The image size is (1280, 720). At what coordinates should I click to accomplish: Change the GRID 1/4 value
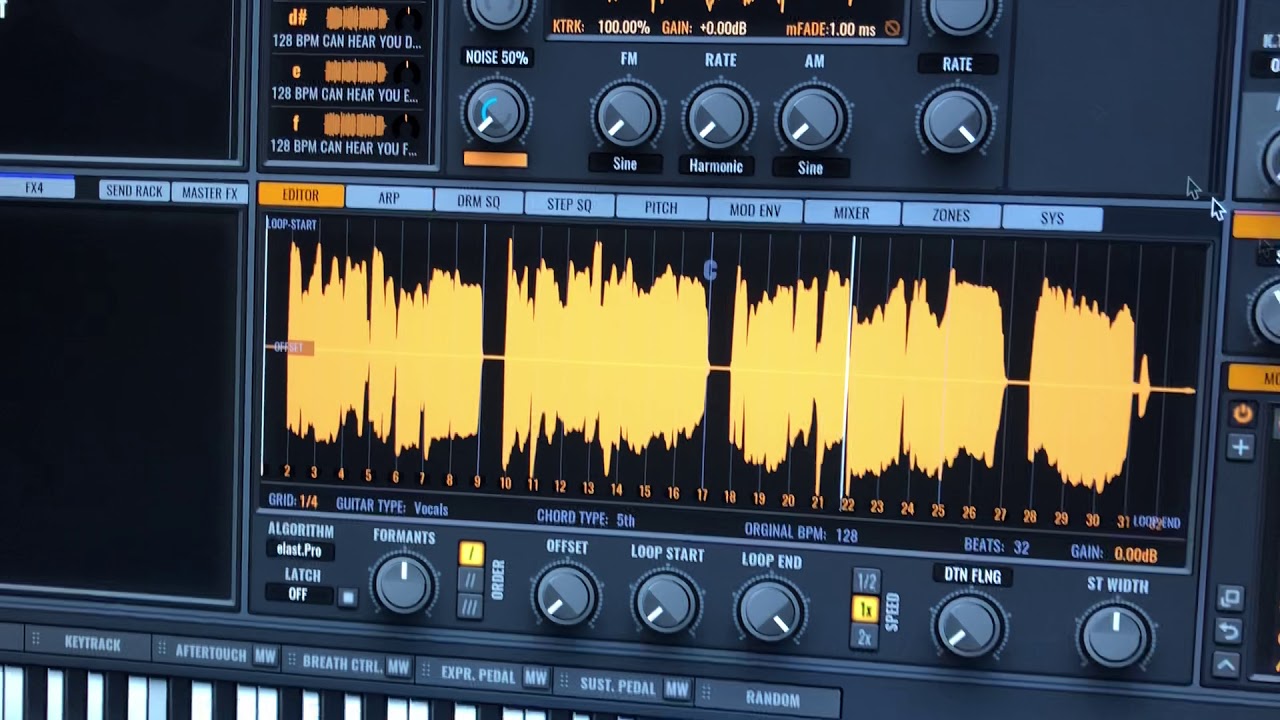tap(309, 501)
